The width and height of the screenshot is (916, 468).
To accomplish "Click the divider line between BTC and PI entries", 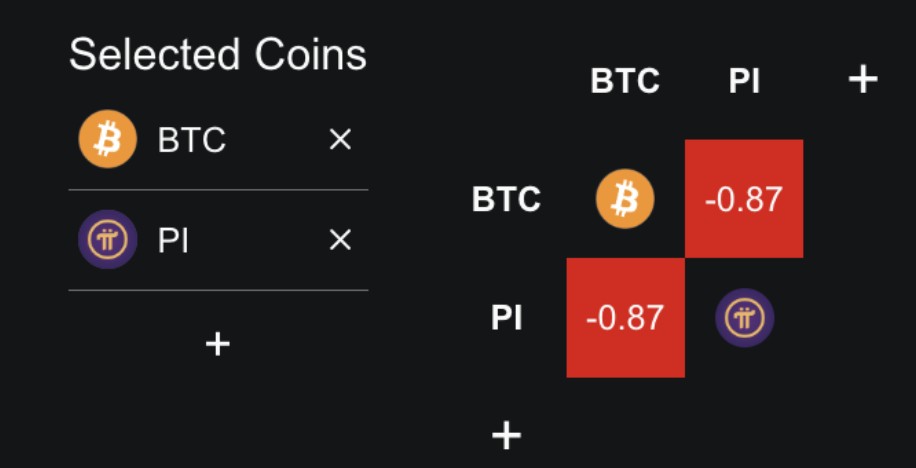I will pos(218,190).
